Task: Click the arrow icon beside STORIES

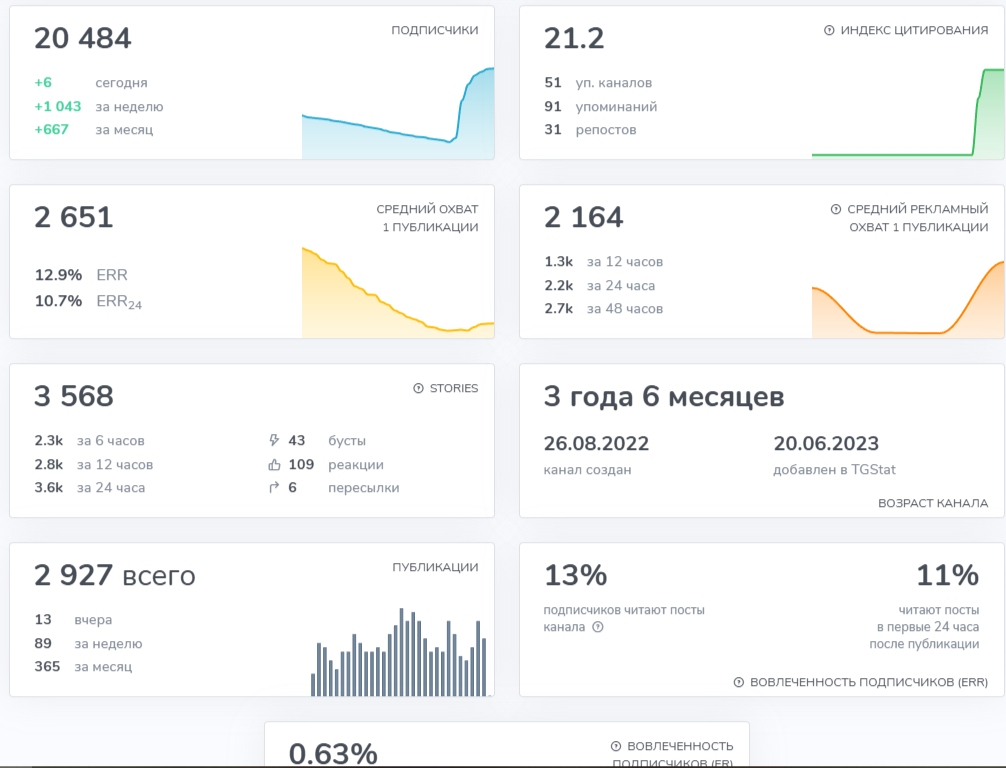Action: click(419, 389)
